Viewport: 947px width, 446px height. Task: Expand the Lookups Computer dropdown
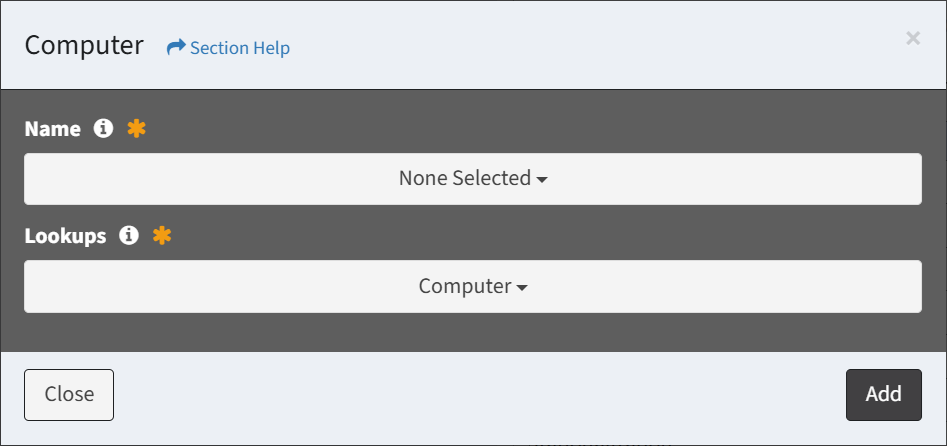pos(465,286)
